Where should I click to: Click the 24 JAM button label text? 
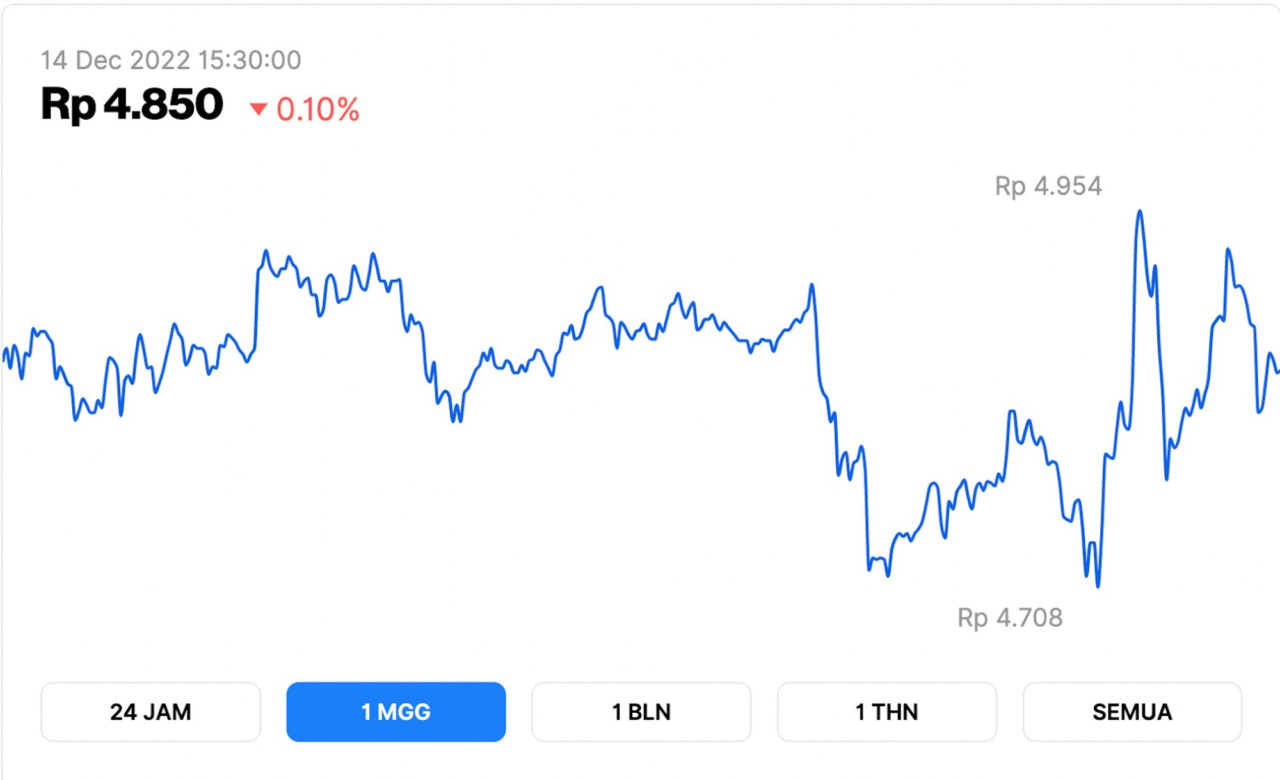(x=150, y=712)
